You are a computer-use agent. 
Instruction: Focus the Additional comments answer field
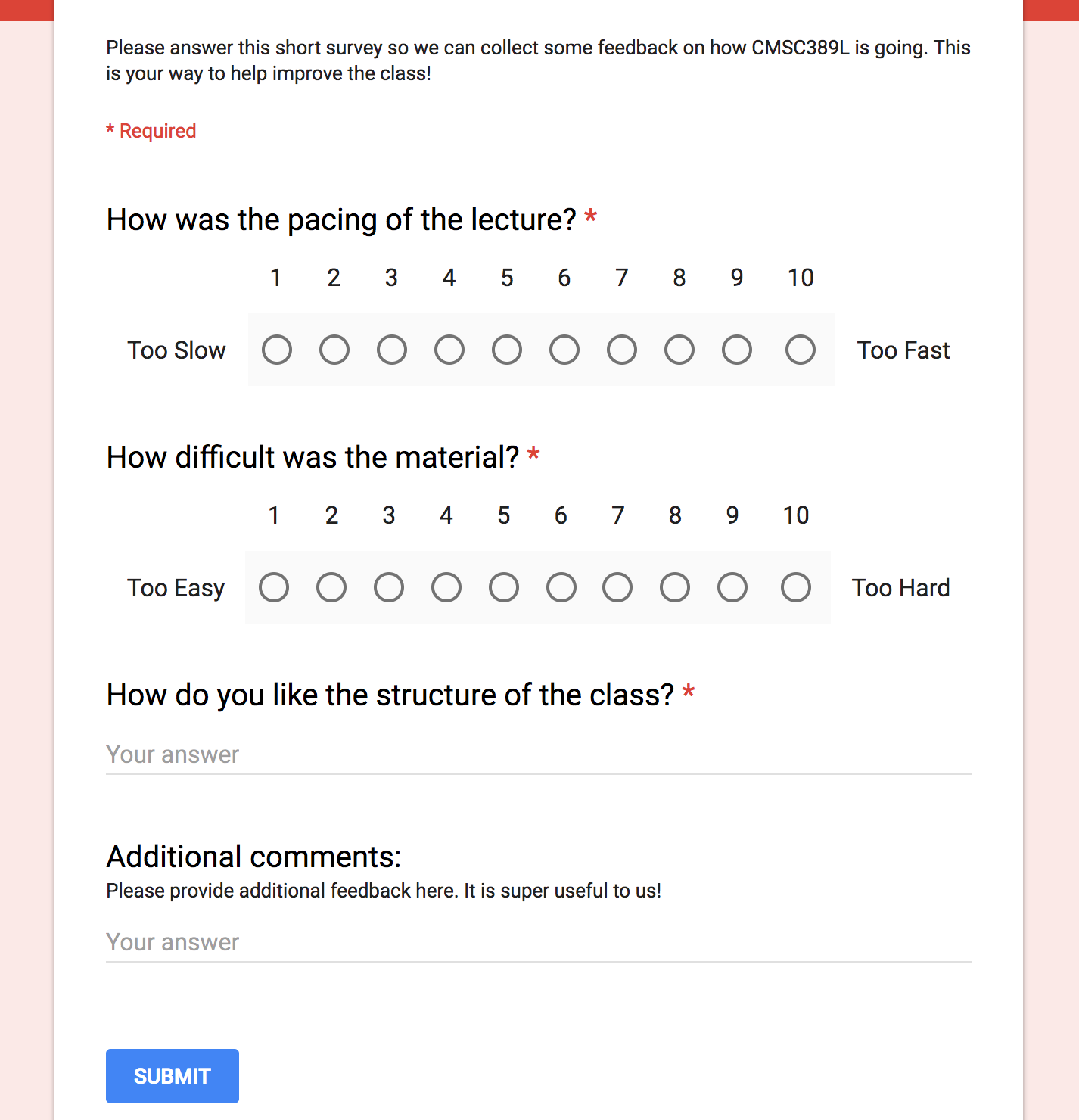click(538, 943)
